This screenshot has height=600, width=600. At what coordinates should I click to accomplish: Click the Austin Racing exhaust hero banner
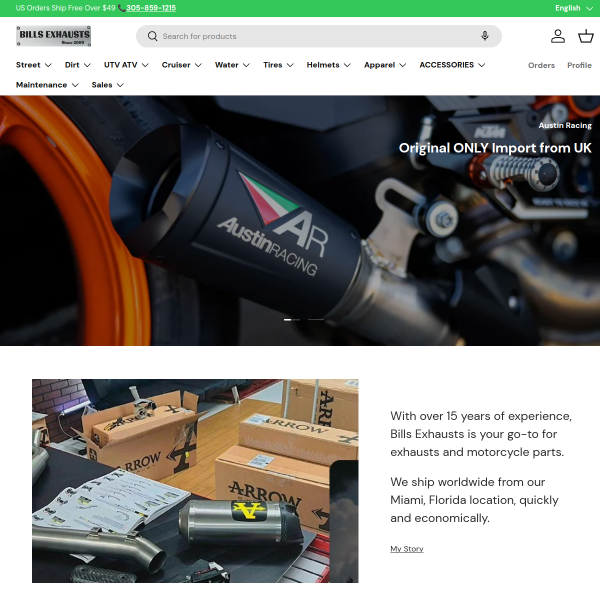(x=300, y=221)
